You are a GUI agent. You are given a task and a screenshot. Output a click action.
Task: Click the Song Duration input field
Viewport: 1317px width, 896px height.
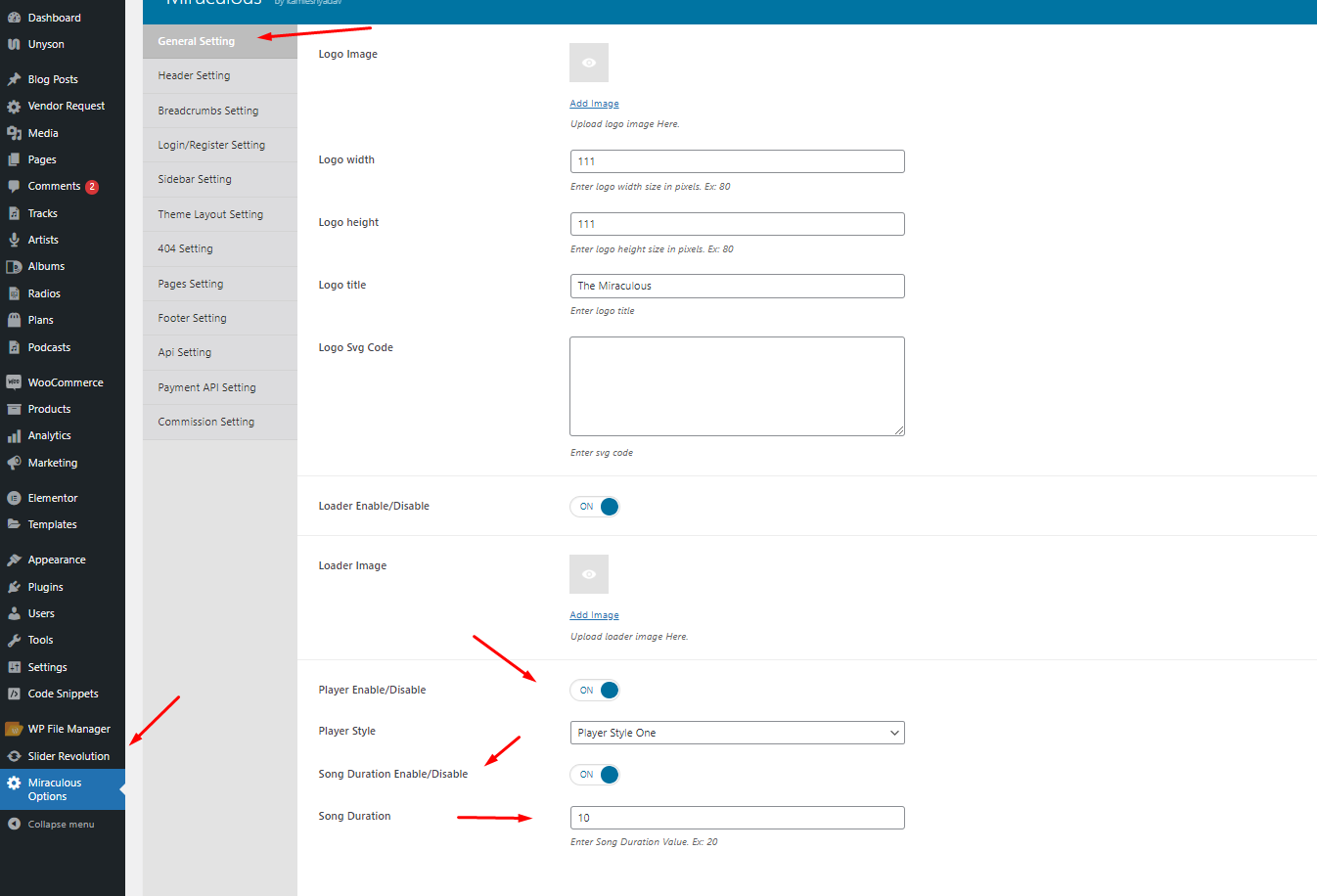coord(738,818)
